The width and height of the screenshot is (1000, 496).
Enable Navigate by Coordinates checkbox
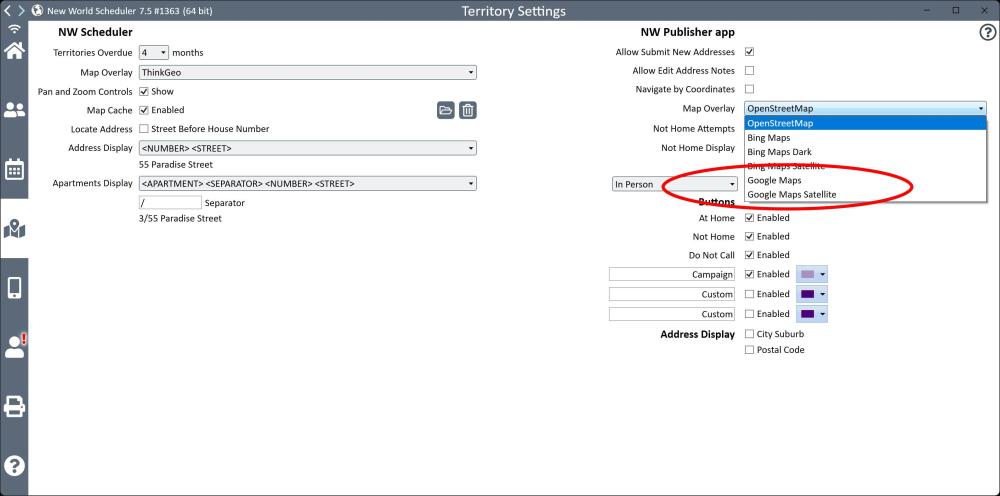tap(749, 90)
